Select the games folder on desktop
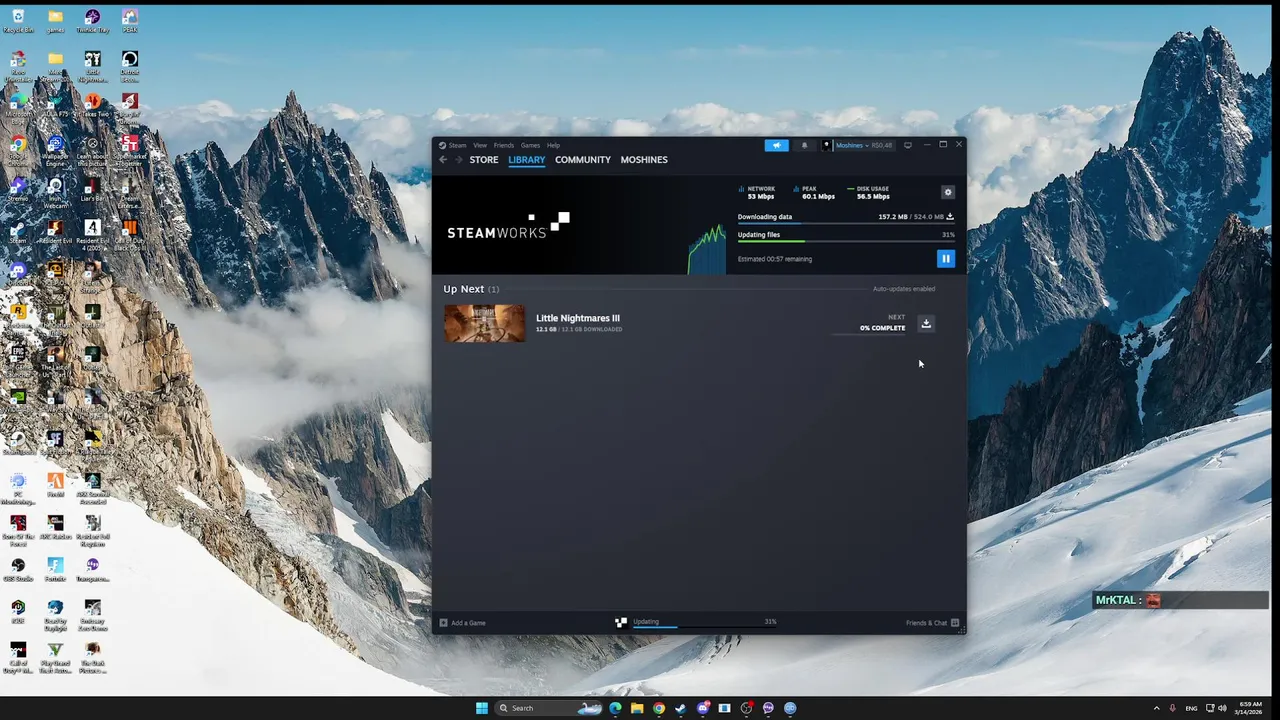This screenshot has width=1280, height=720. 55,21
